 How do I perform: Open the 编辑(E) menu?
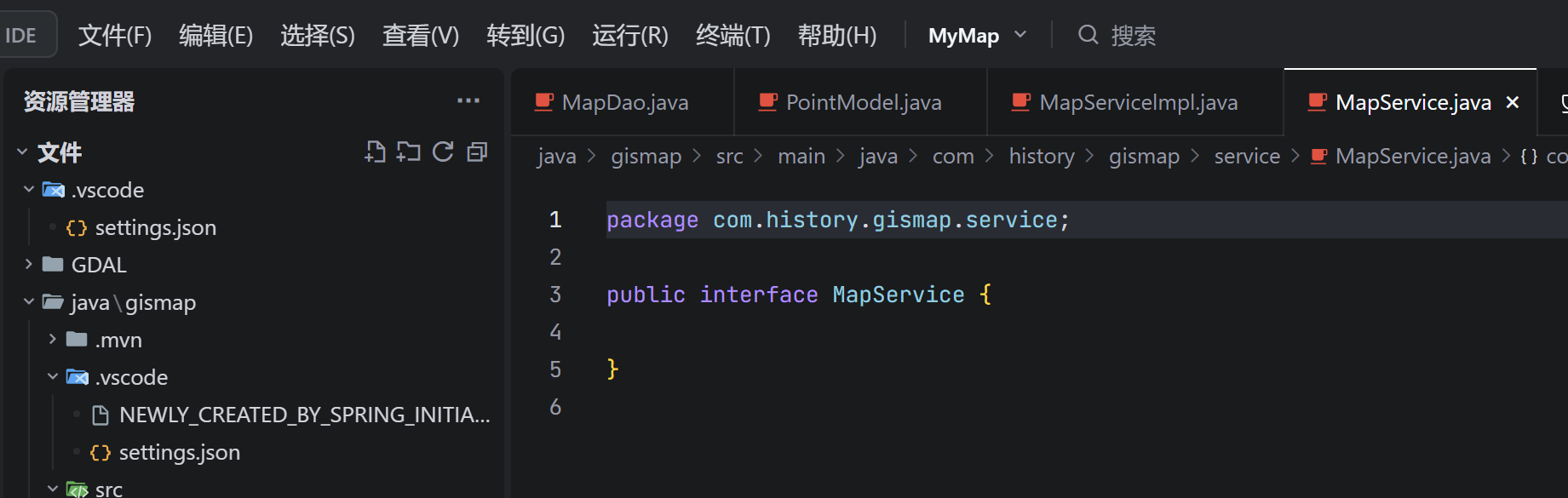[x=215, y=36]
